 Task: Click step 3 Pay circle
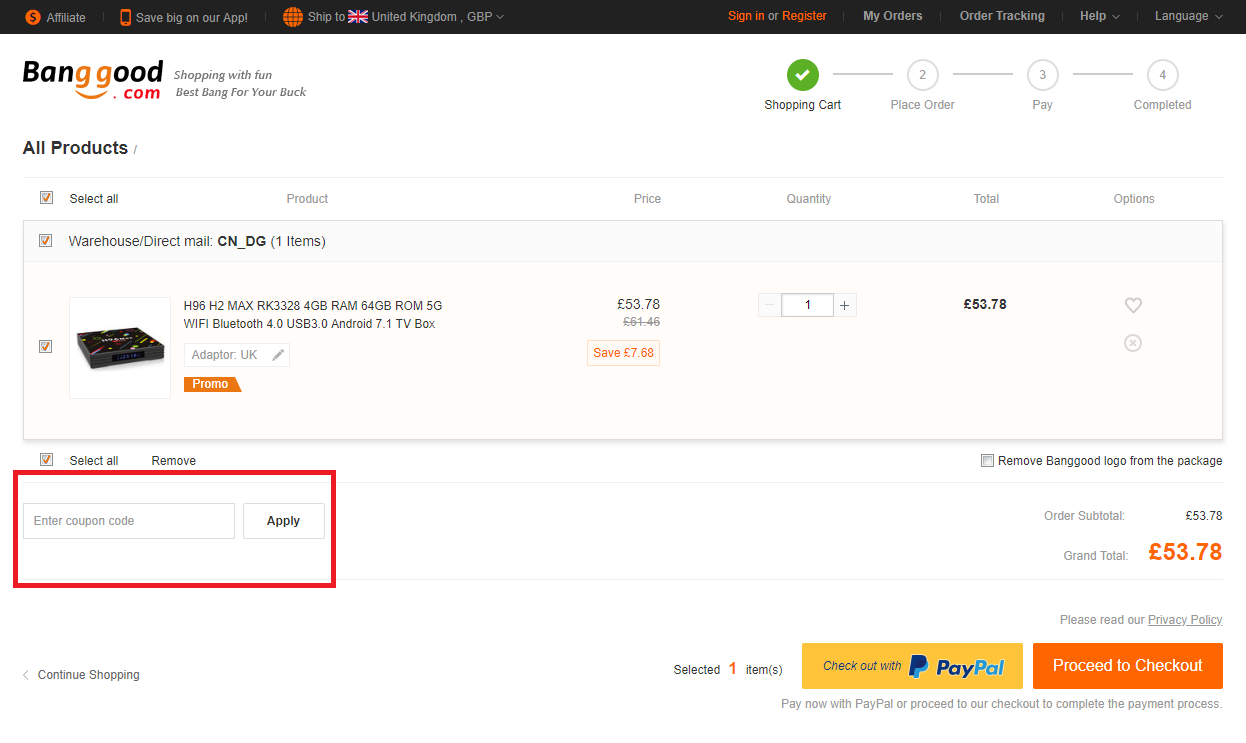tap(1043, 75)
